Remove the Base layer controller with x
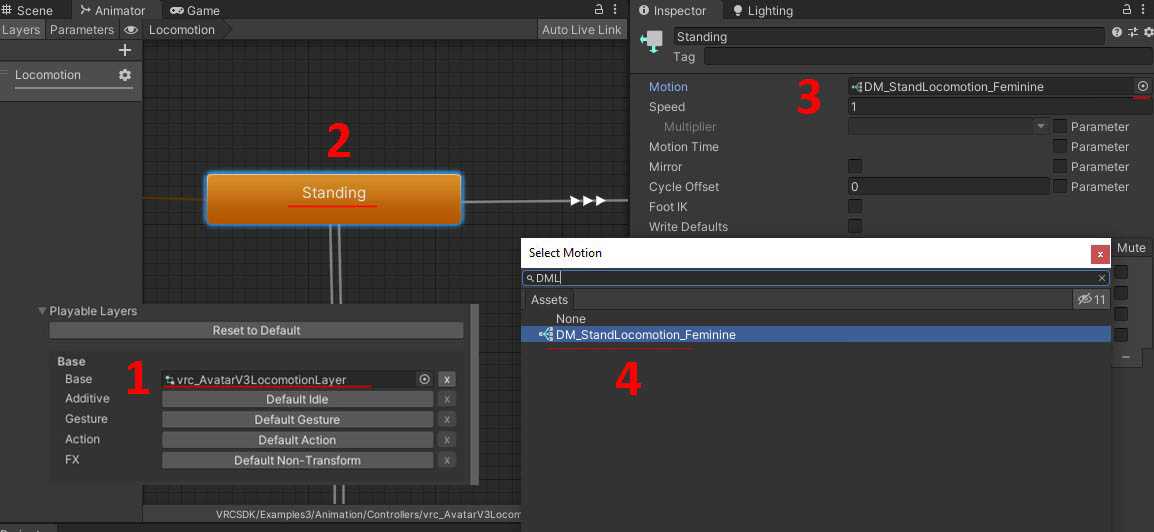Screen dimensions: 1154x532 [447, 380]
